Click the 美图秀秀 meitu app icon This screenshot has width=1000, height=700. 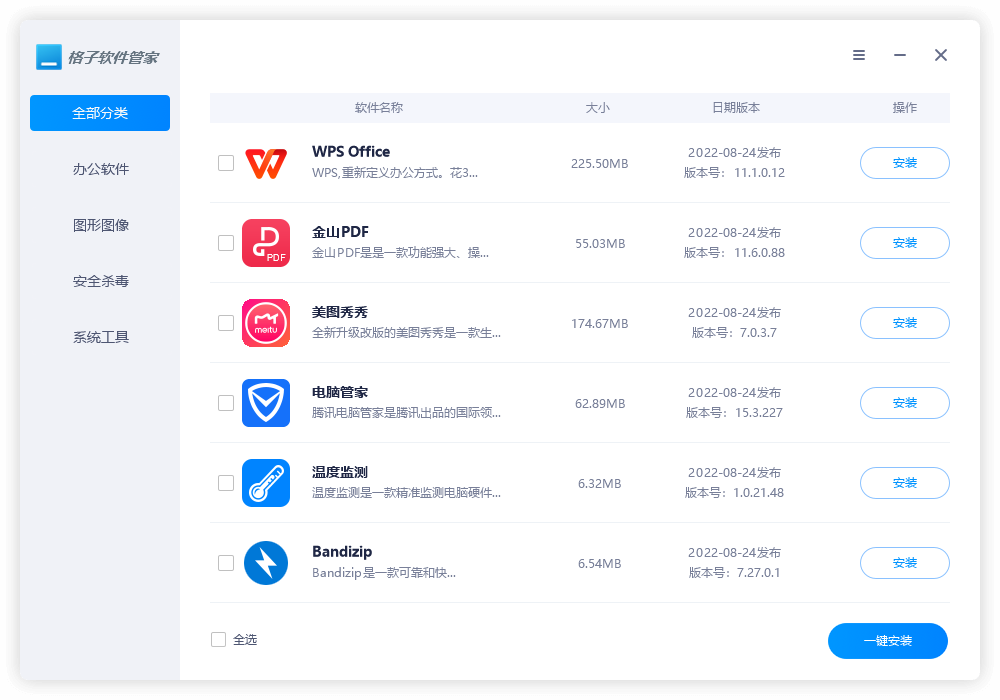pos(266,323)
